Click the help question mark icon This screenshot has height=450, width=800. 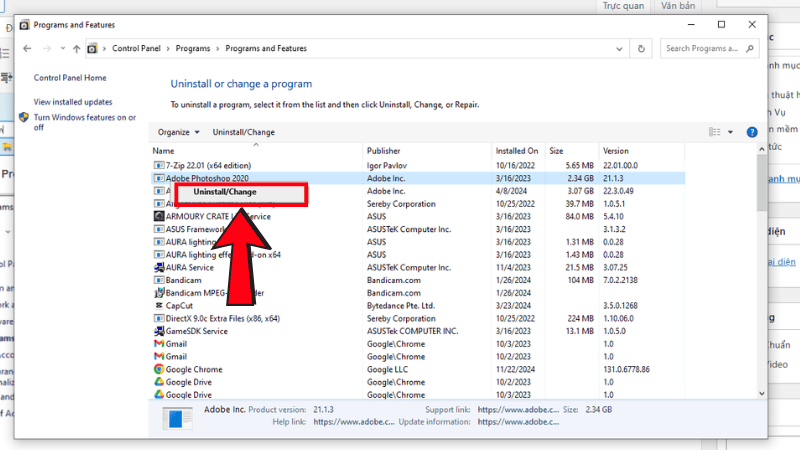[752, 132]
